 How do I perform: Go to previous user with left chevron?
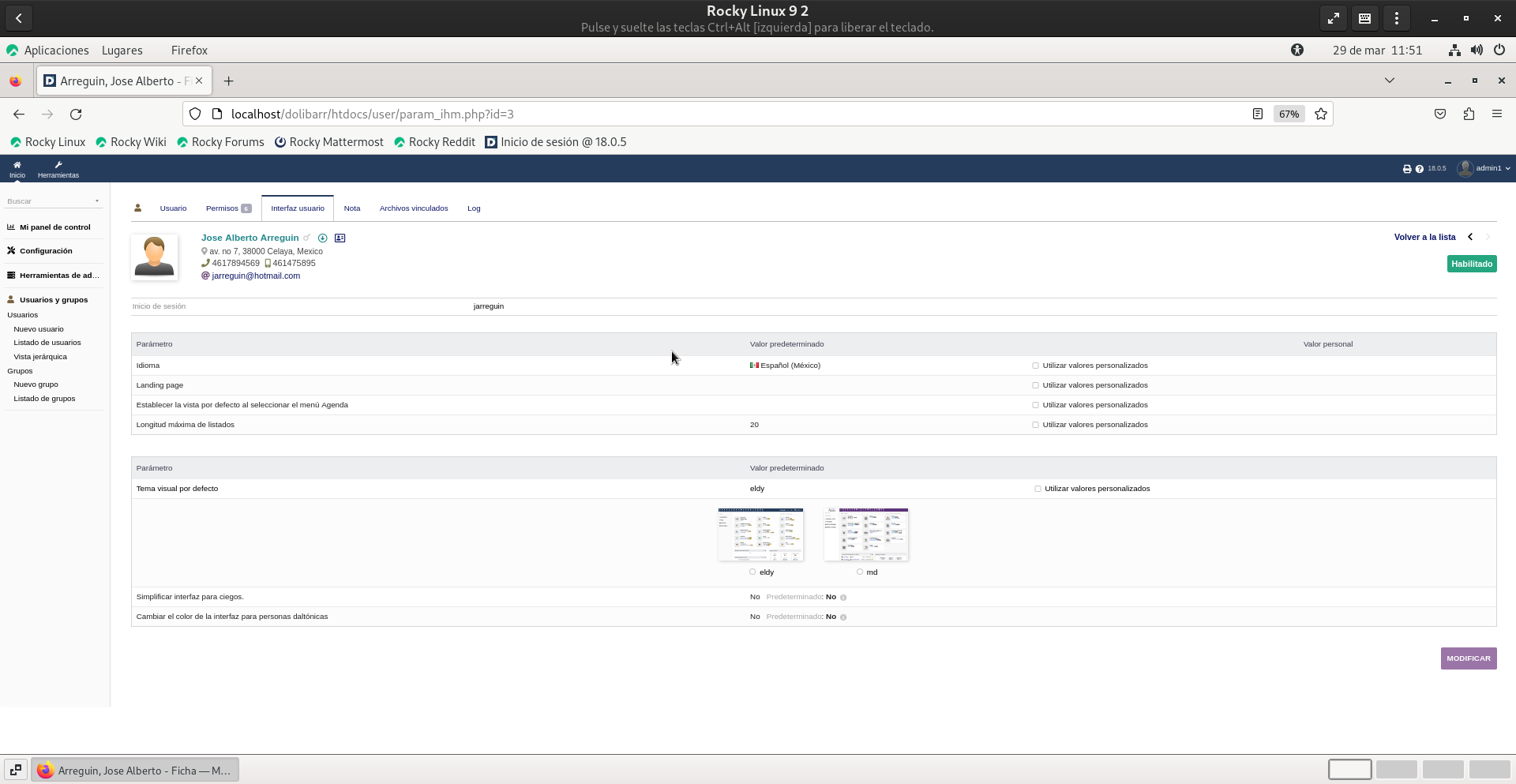pyautogui.click(x=1470, y=237)
